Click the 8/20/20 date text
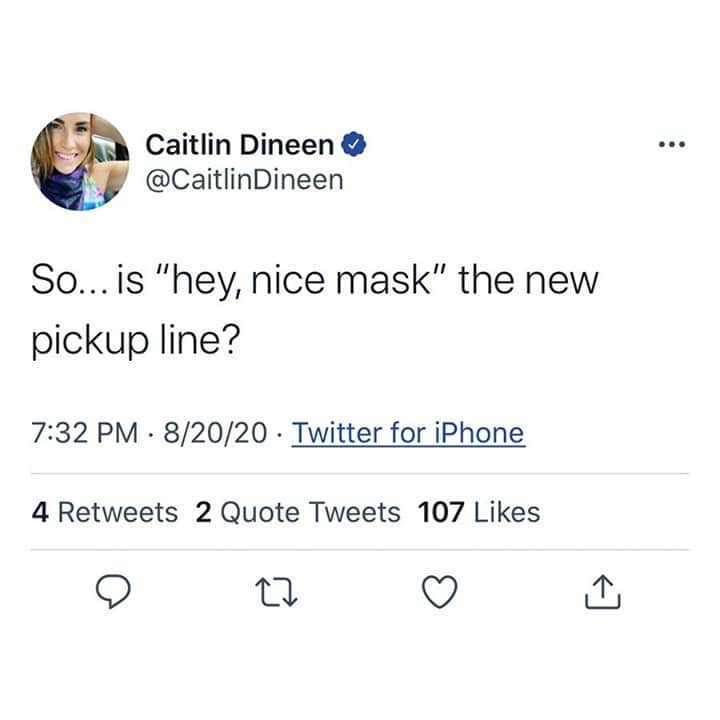 [x=215, y=433]
